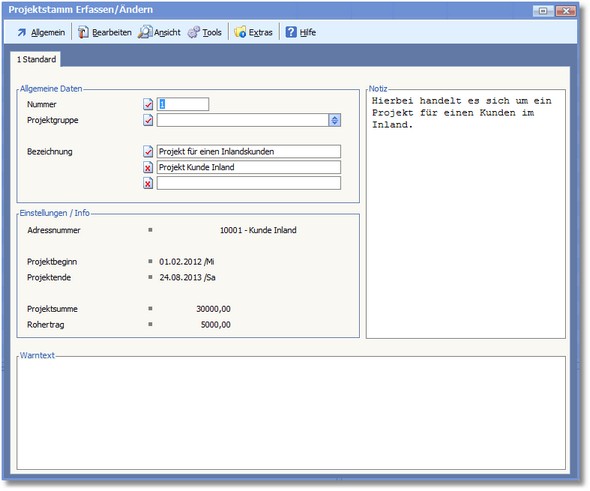Click the Hilfe question mark icon

(291, 32)
